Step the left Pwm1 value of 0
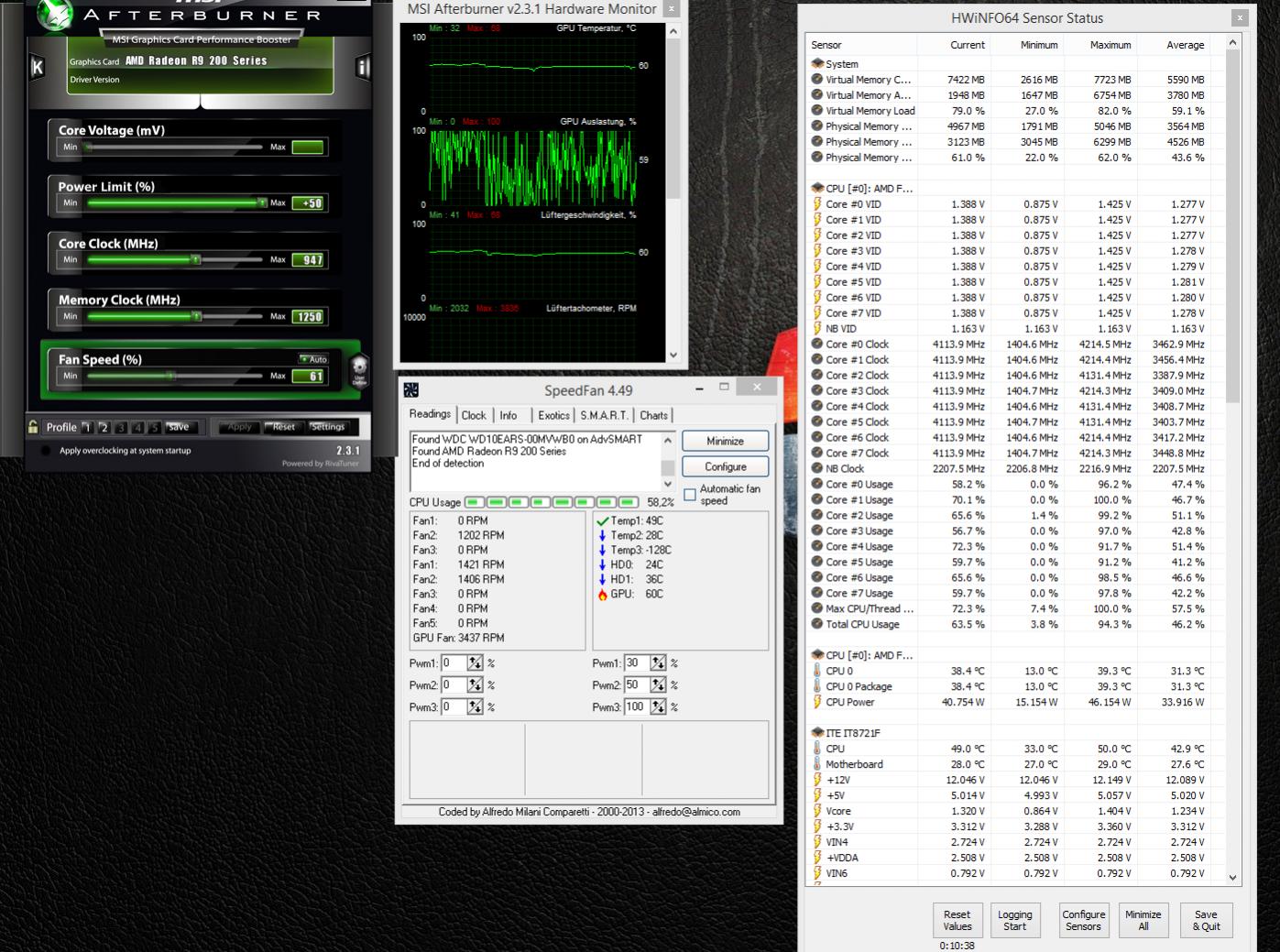The image size is (1280, 952). 475,663
